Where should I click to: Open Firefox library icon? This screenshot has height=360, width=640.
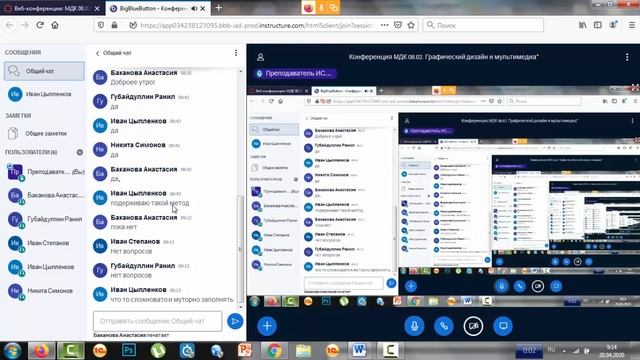point(582,25)
